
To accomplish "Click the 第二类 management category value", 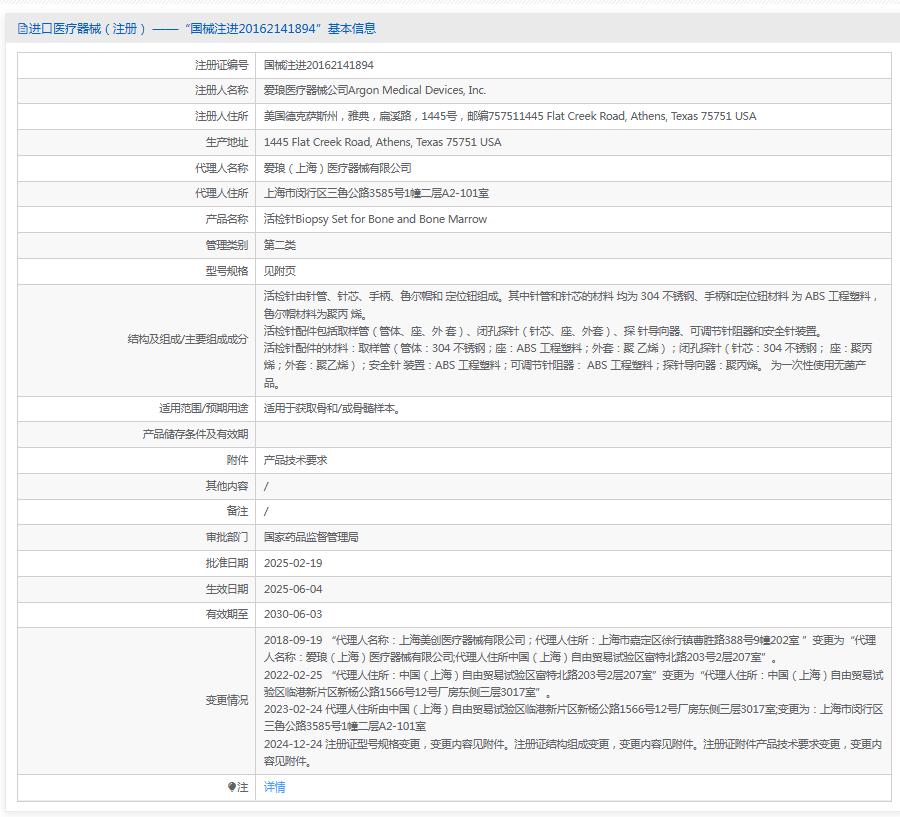I will (x=280, y=245).
